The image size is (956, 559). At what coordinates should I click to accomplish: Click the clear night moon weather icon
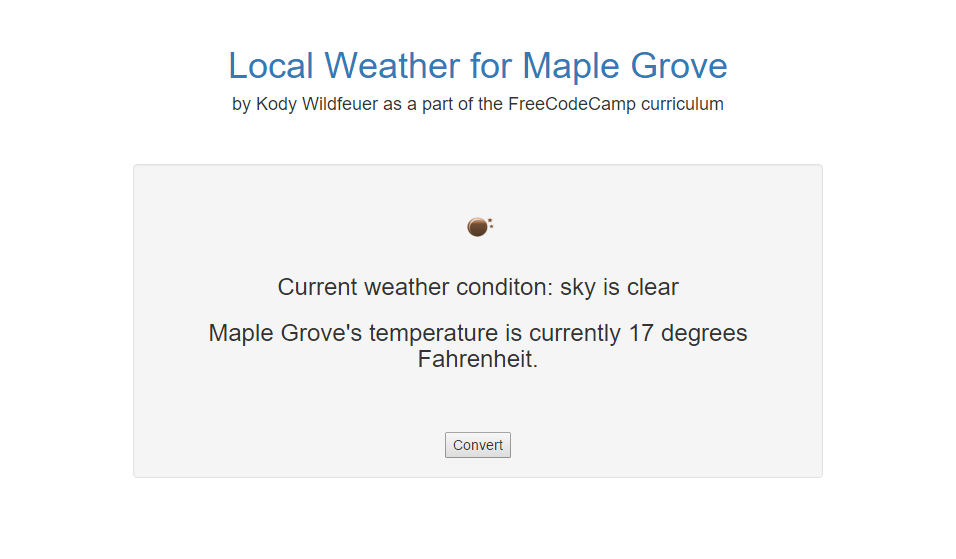pos(477,227)
